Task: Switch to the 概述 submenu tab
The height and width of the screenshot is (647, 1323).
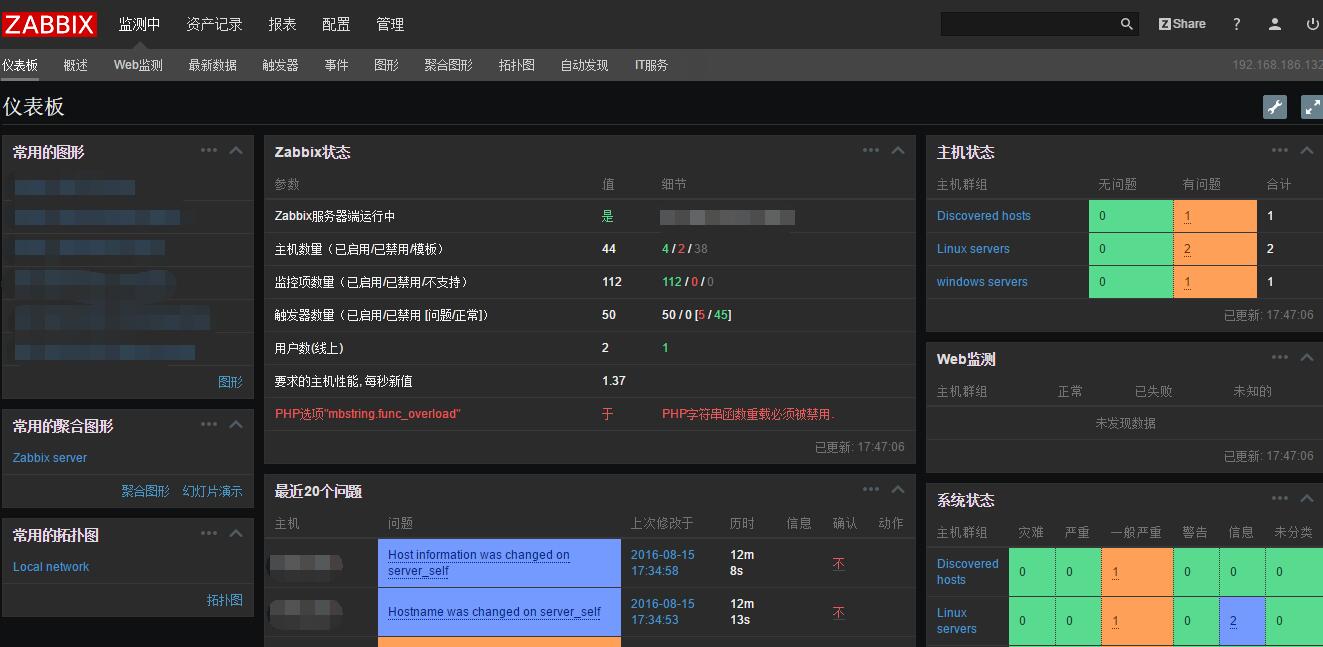Action: pyautogui.click(x=75, y=65)
